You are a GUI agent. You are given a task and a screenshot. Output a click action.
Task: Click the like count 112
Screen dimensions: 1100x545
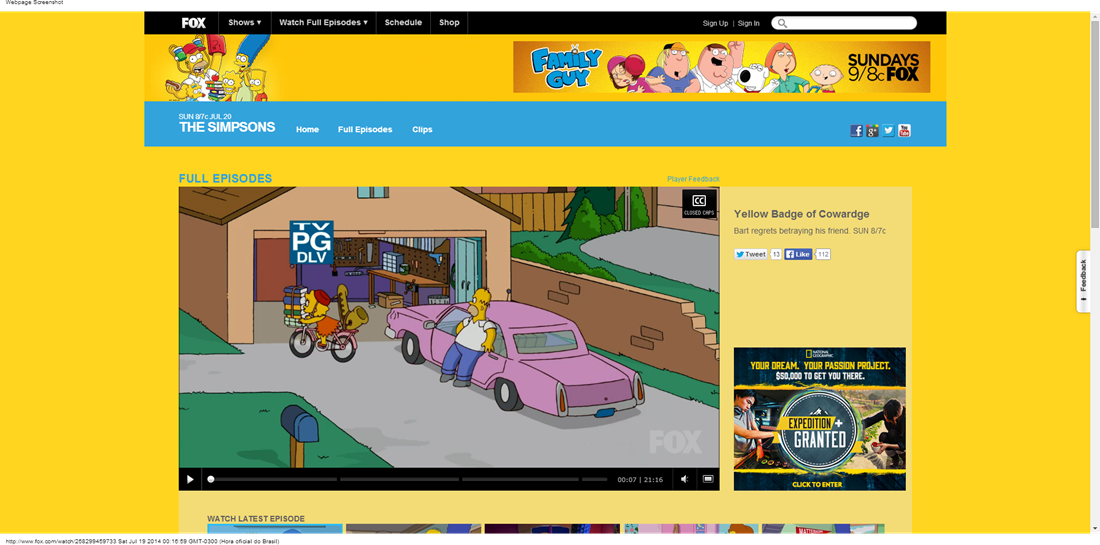pos(824,255)
